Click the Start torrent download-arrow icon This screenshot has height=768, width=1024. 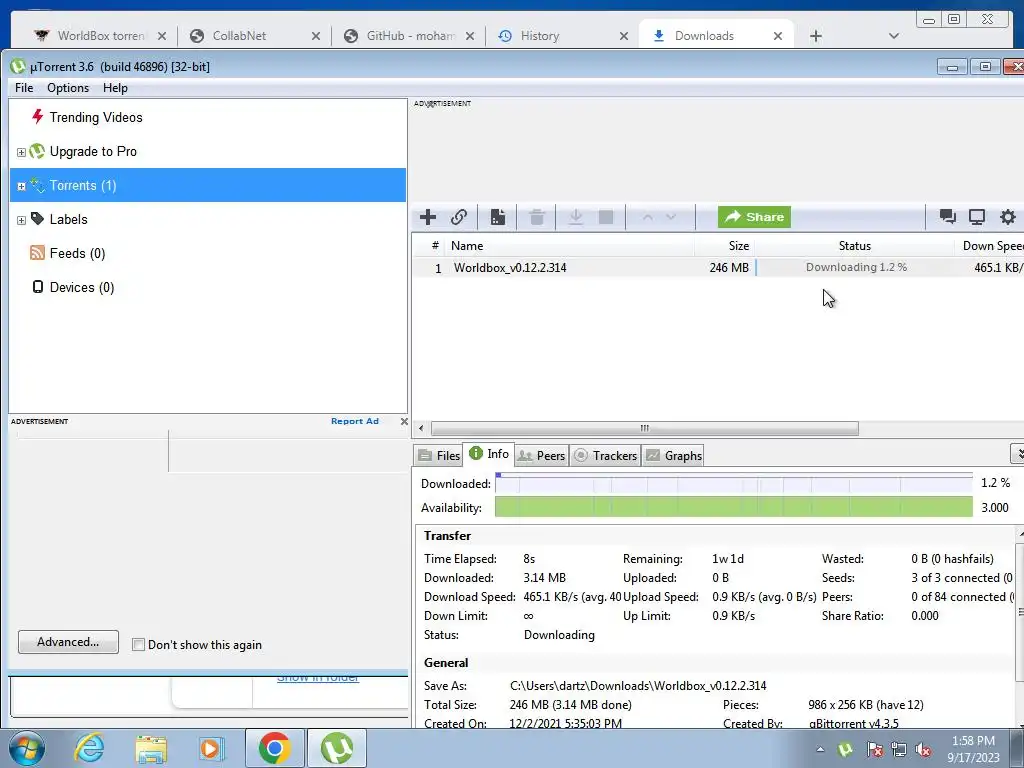[x=575, y=217]
